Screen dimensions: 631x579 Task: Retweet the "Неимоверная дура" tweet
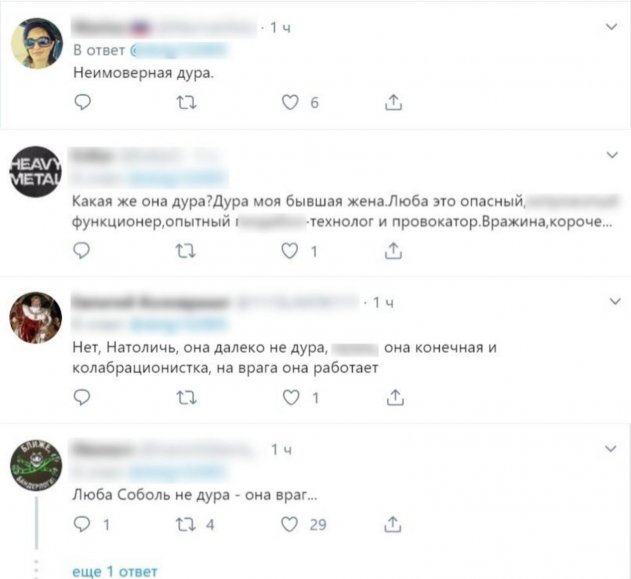(187, 103)
